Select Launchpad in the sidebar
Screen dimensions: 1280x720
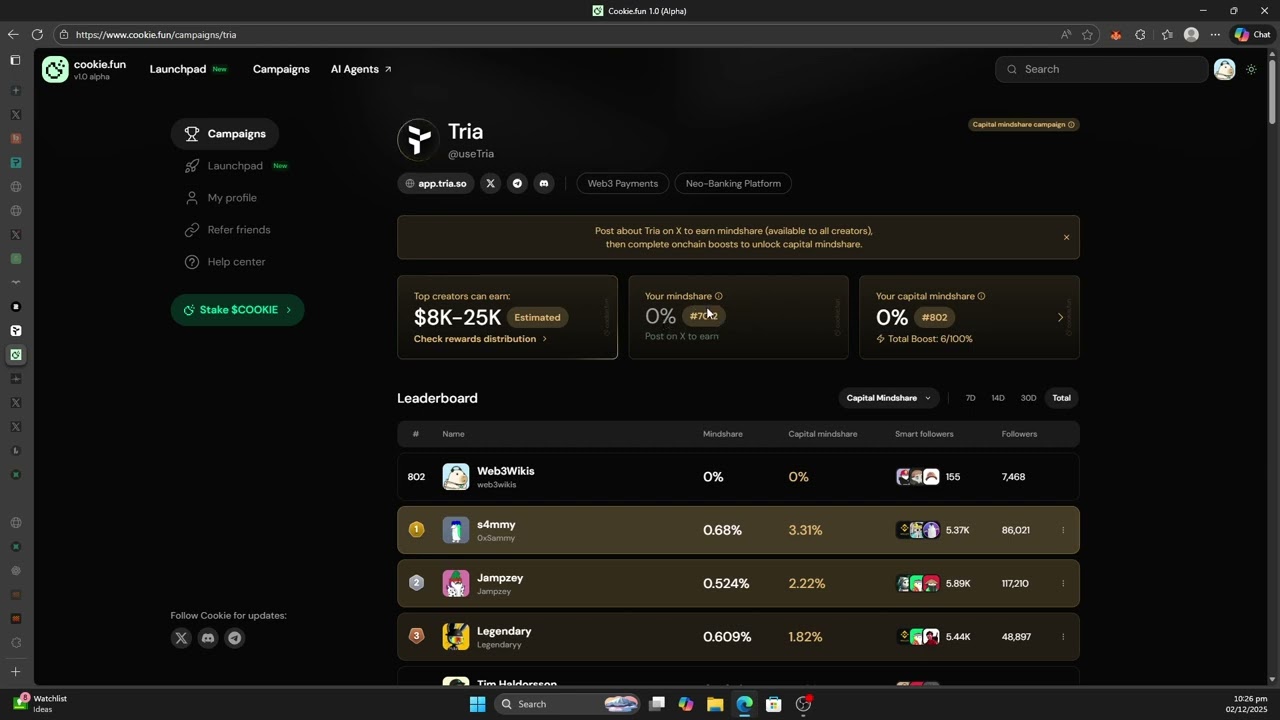tap(235, 166)
